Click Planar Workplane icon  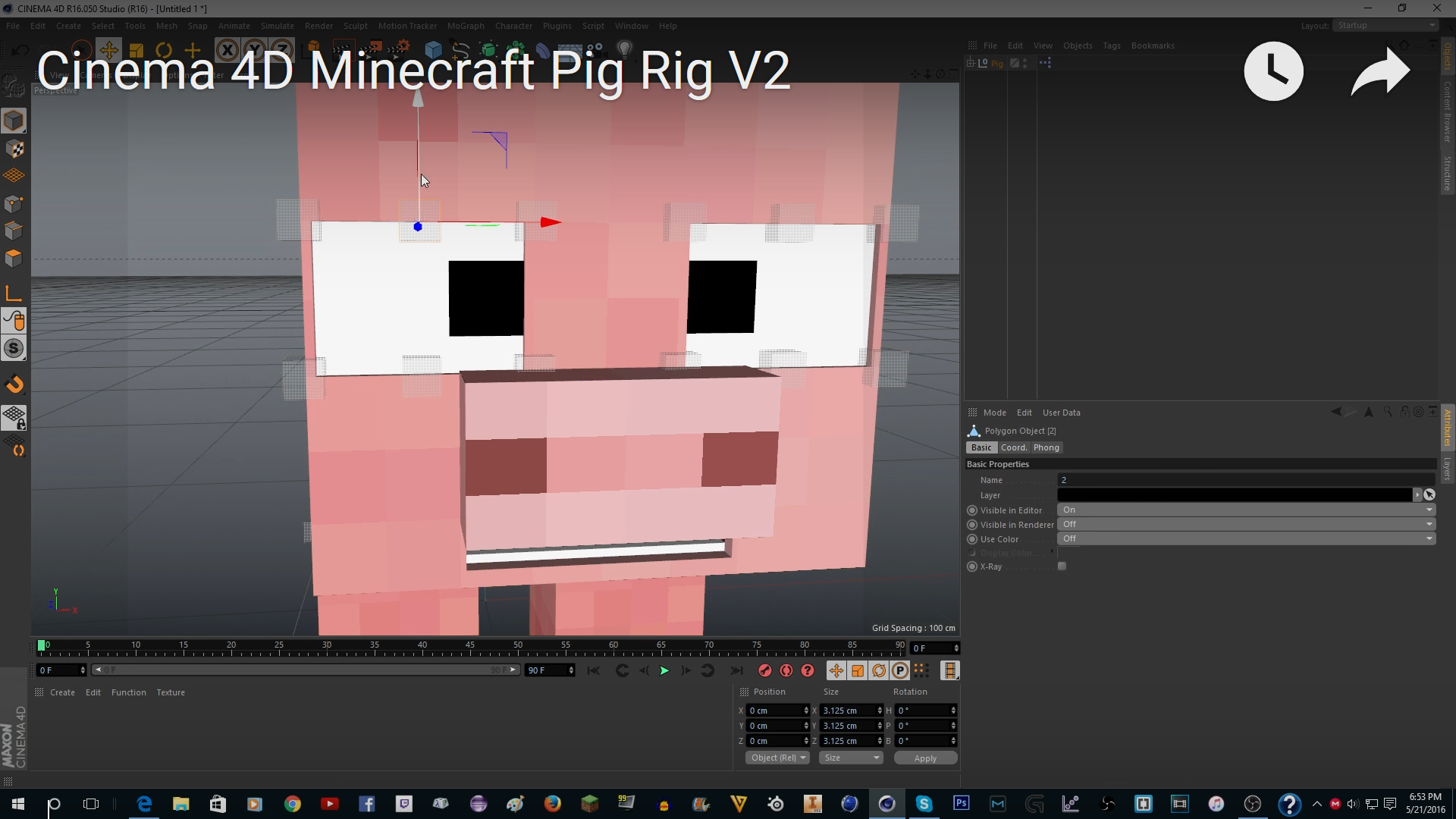pos(14,445)
